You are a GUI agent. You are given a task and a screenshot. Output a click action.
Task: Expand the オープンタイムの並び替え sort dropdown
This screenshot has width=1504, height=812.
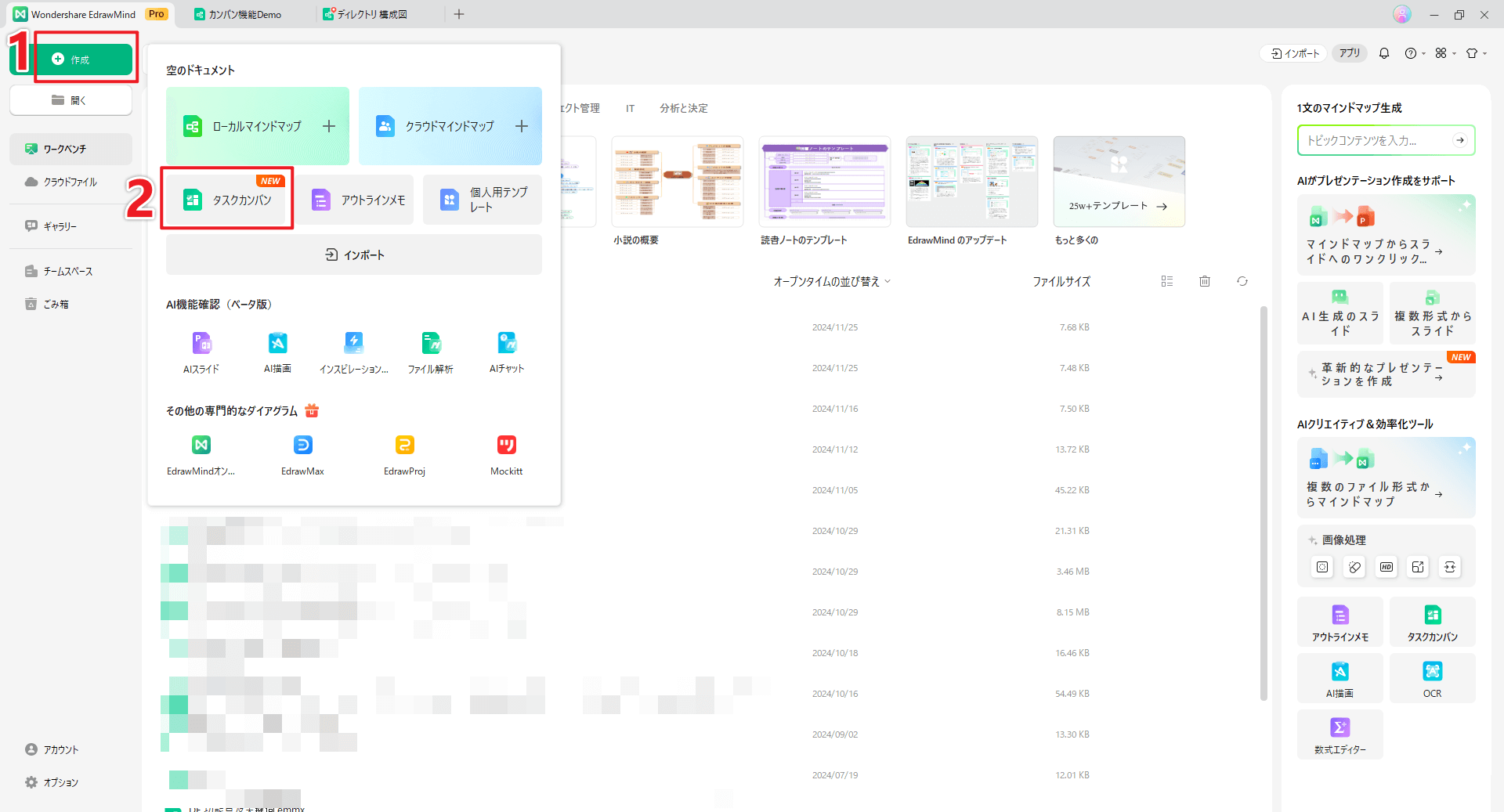pyautogui.click(x=832, y=281)
